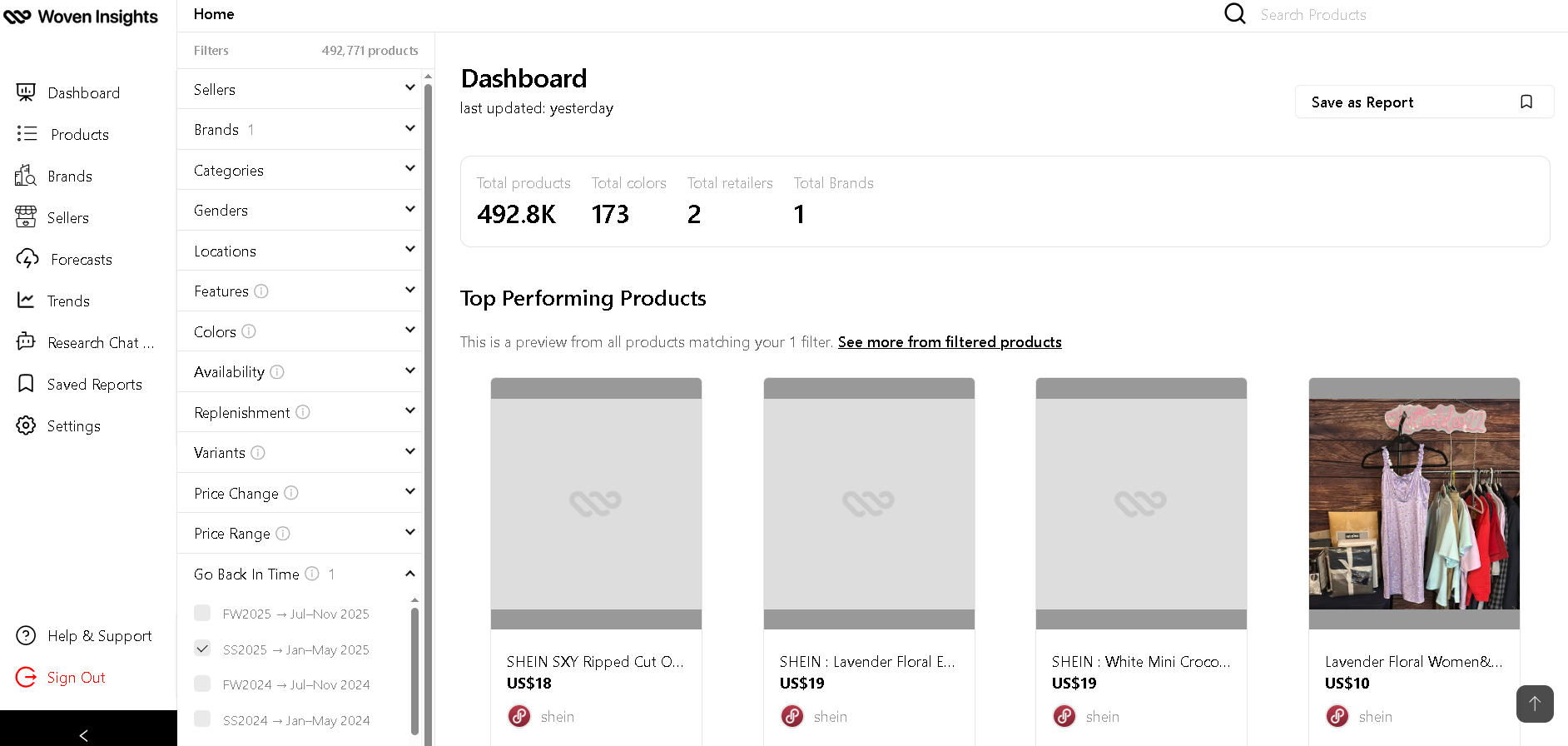
Task: Enable the FW2025 Jul–Nov 2025 checkbox
Action: tap(202, 614)
